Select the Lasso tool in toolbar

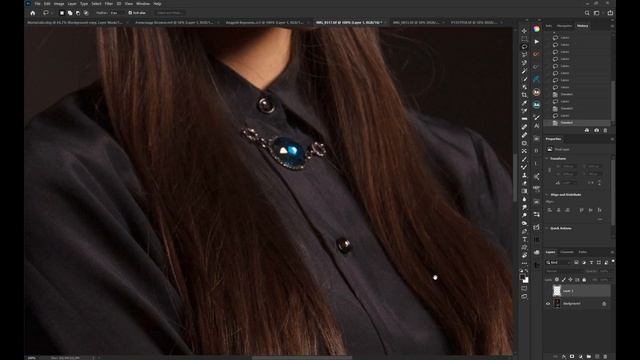(524, 47)
